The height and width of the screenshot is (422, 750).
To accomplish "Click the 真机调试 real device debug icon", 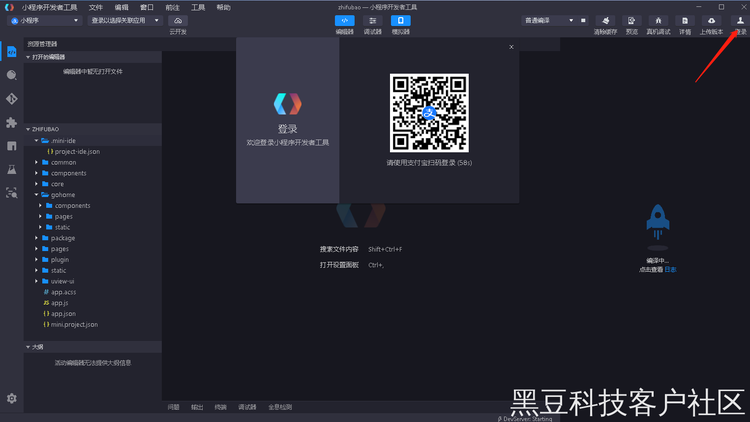I will [658, 21].
